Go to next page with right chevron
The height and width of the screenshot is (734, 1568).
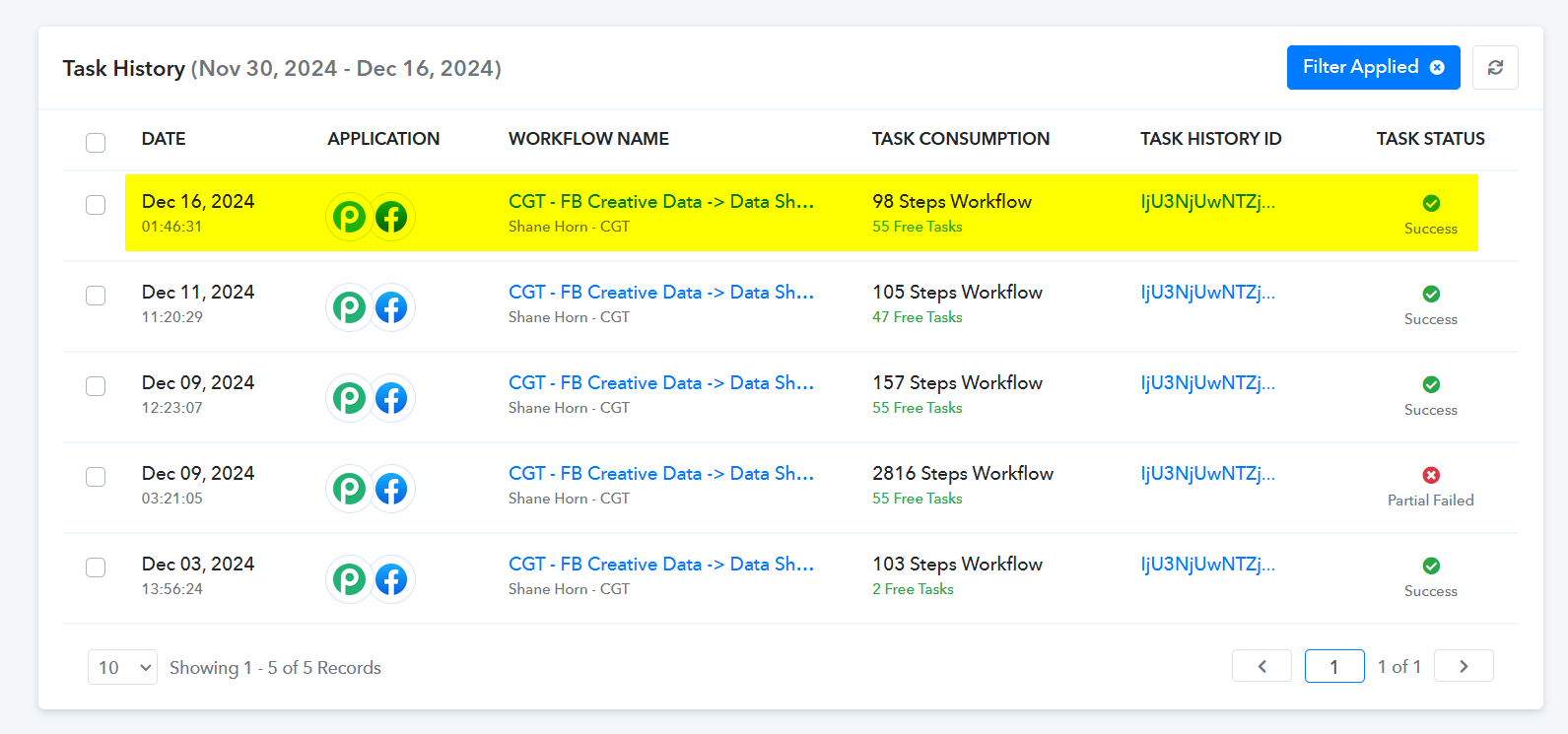(1464, 666)
